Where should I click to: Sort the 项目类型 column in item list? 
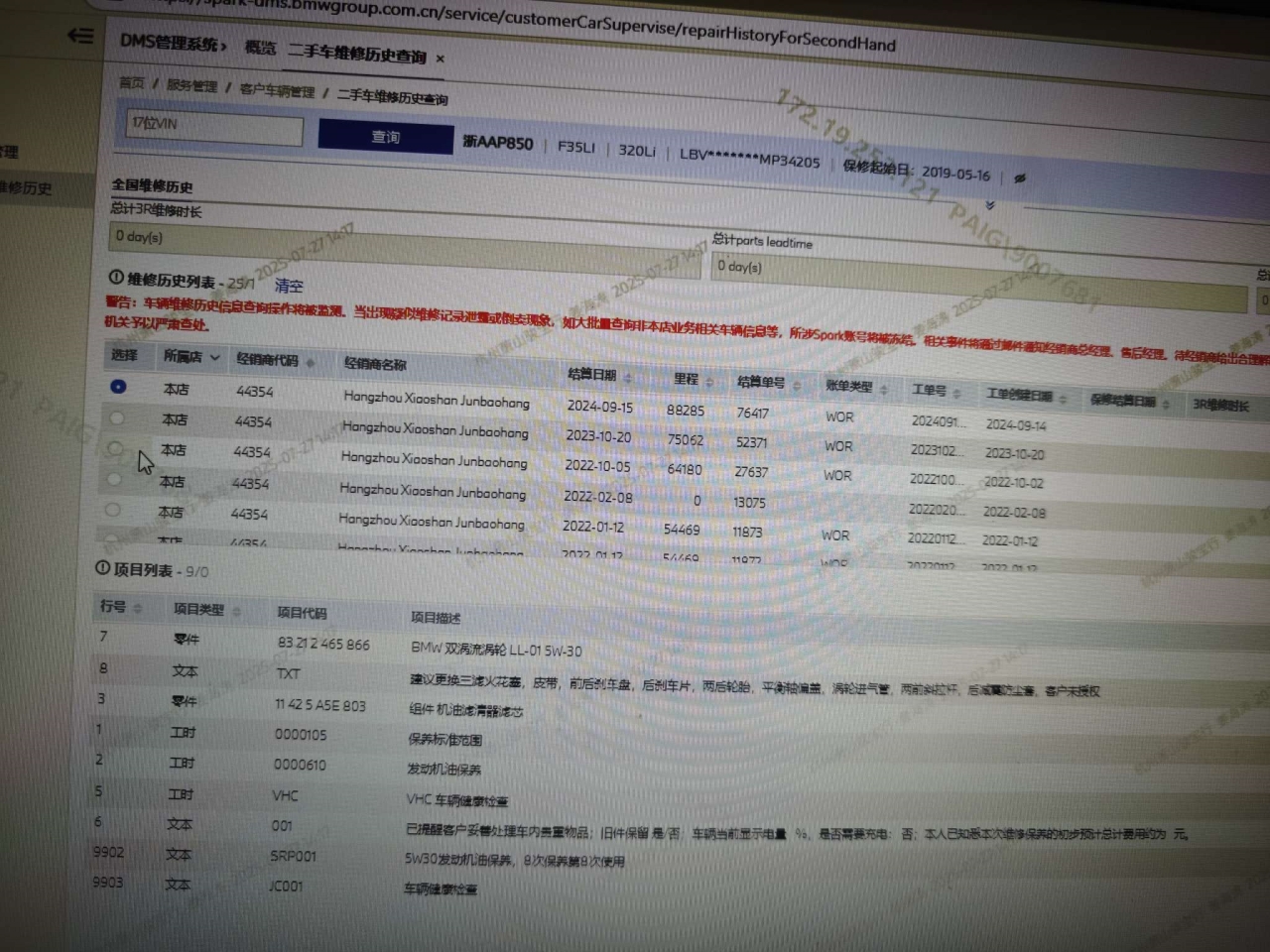(x=237, y=611)
